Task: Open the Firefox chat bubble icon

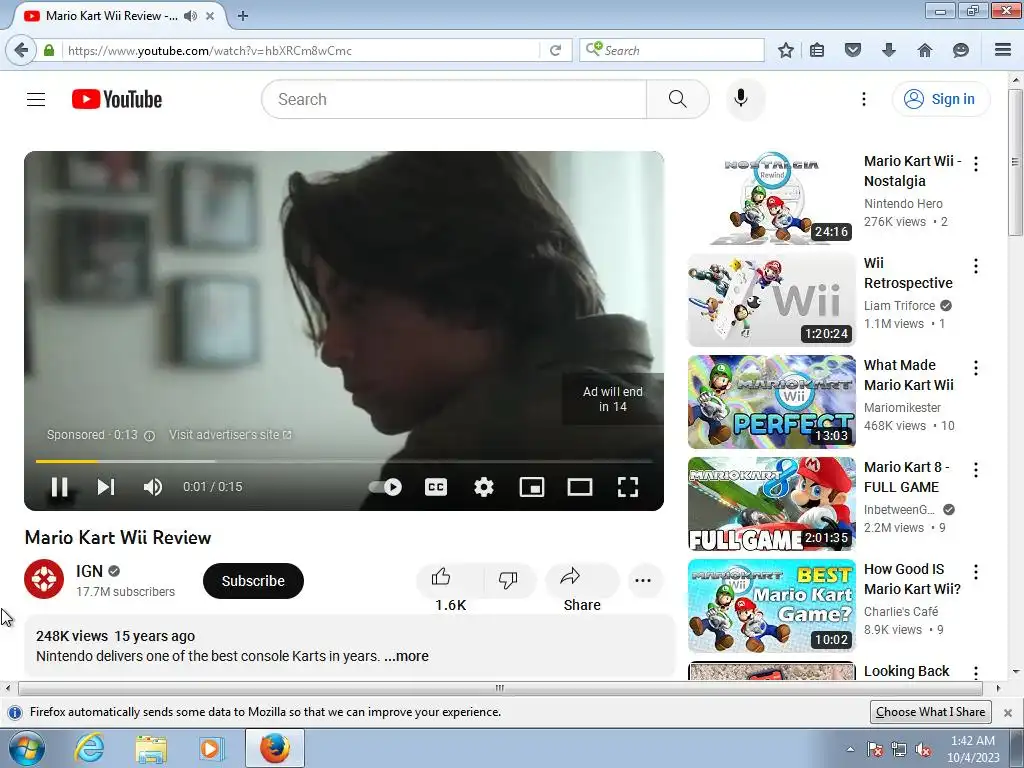Action: [961, 50]
